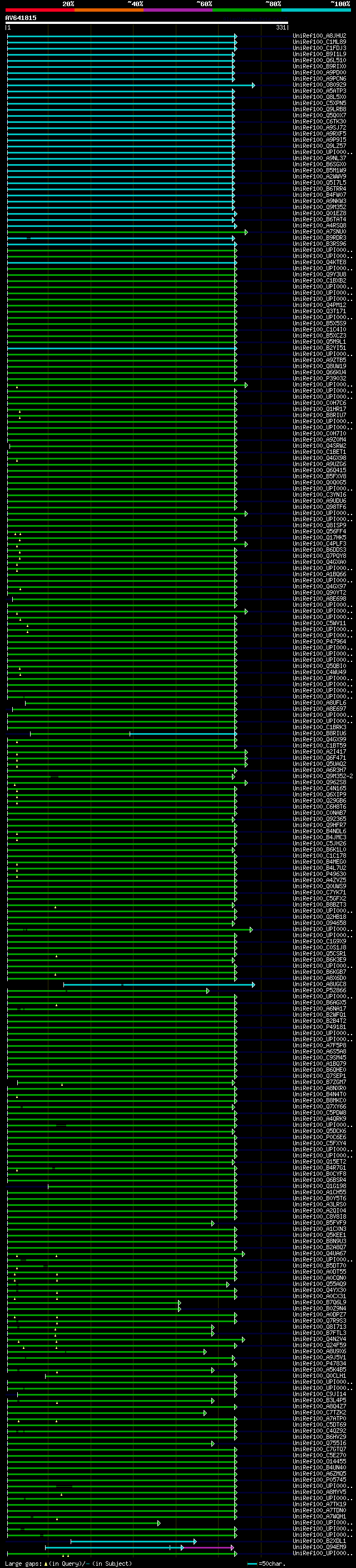The width and height of the screenshot is (356, 1568).
Task: Pick hit UniRef100_A9NL37
Action: 319,159
